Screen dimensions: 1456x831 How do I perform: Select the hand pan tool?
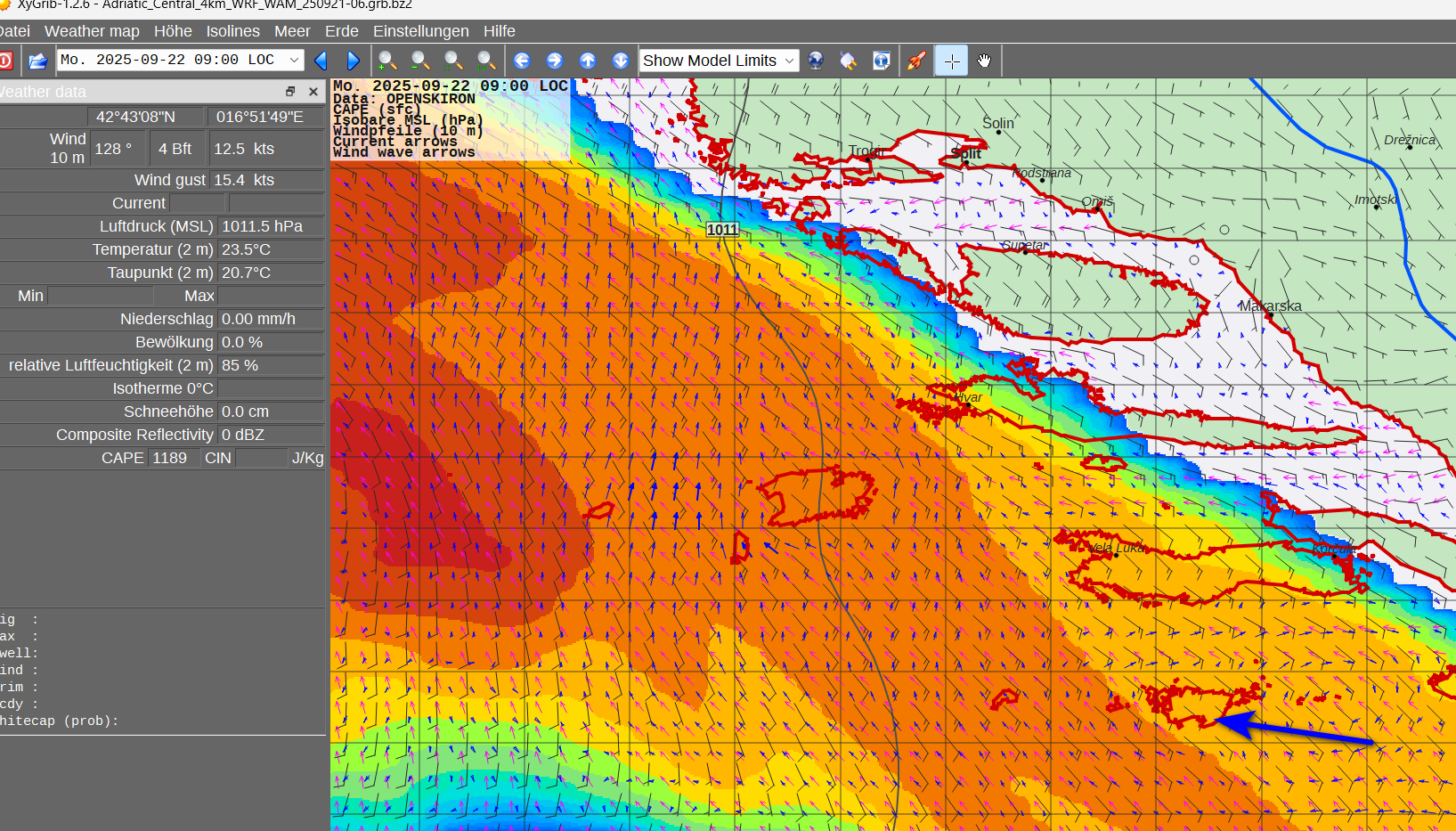pos(984,61)
